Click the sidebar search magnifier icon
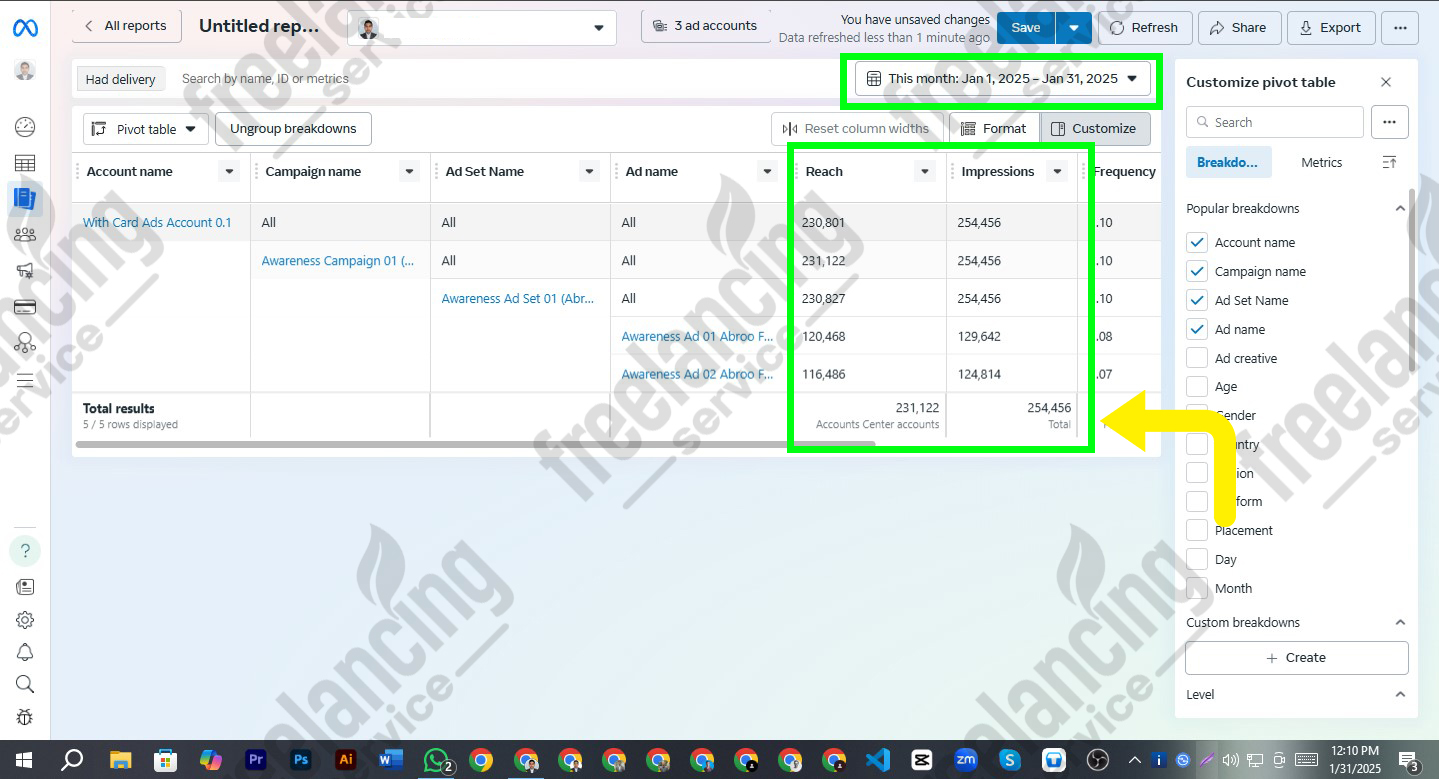1439x779 pixels. [x=25, y=684]
